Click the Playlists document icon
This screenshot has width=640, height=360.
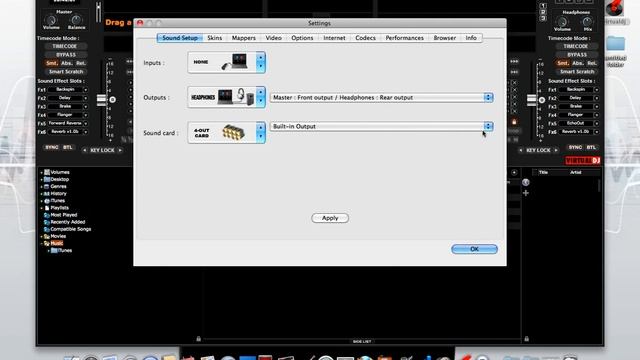click(x=47, y=208)
